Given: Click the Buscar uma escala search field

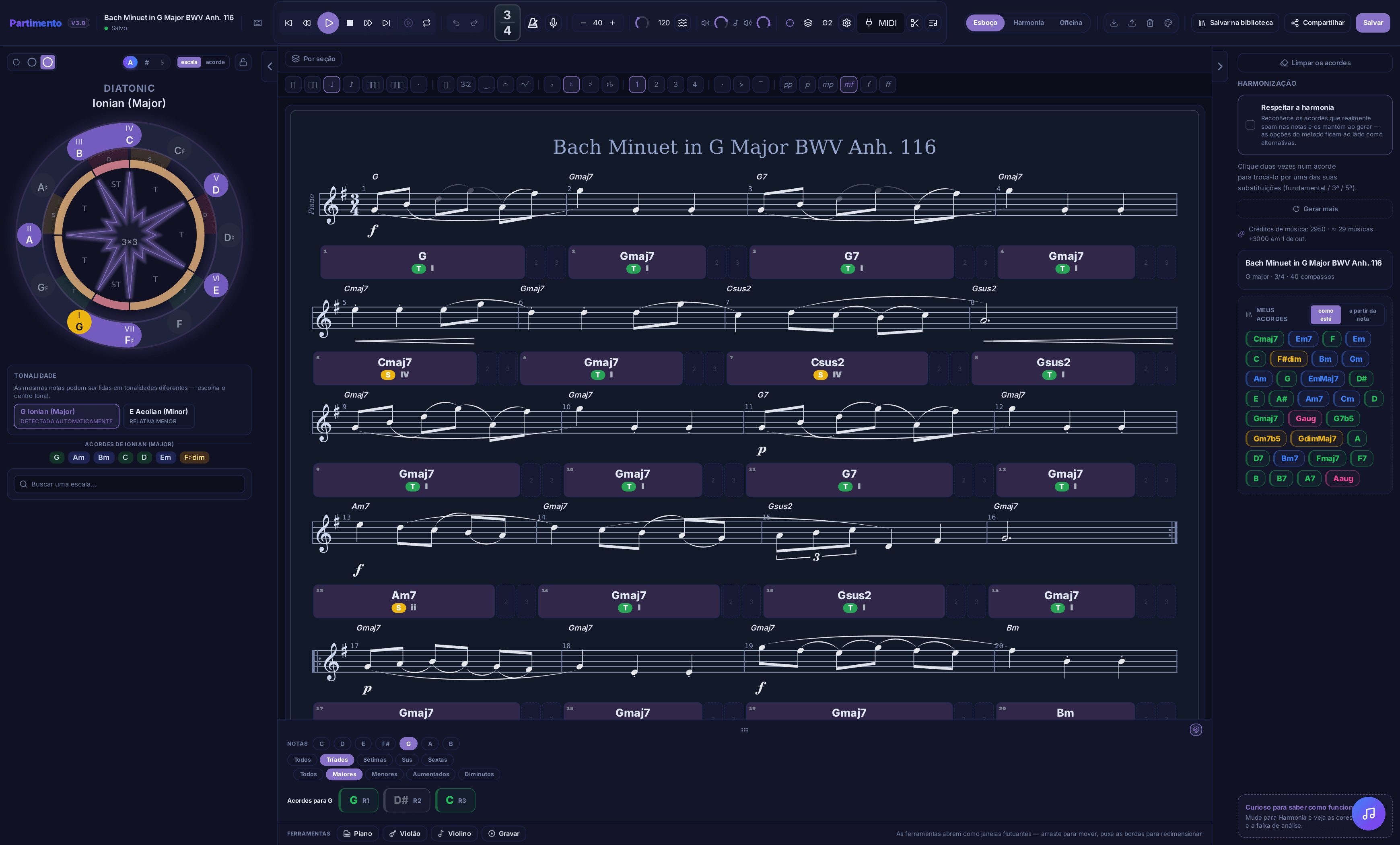Looking at the screenshot, I should (x=130, y=484).
